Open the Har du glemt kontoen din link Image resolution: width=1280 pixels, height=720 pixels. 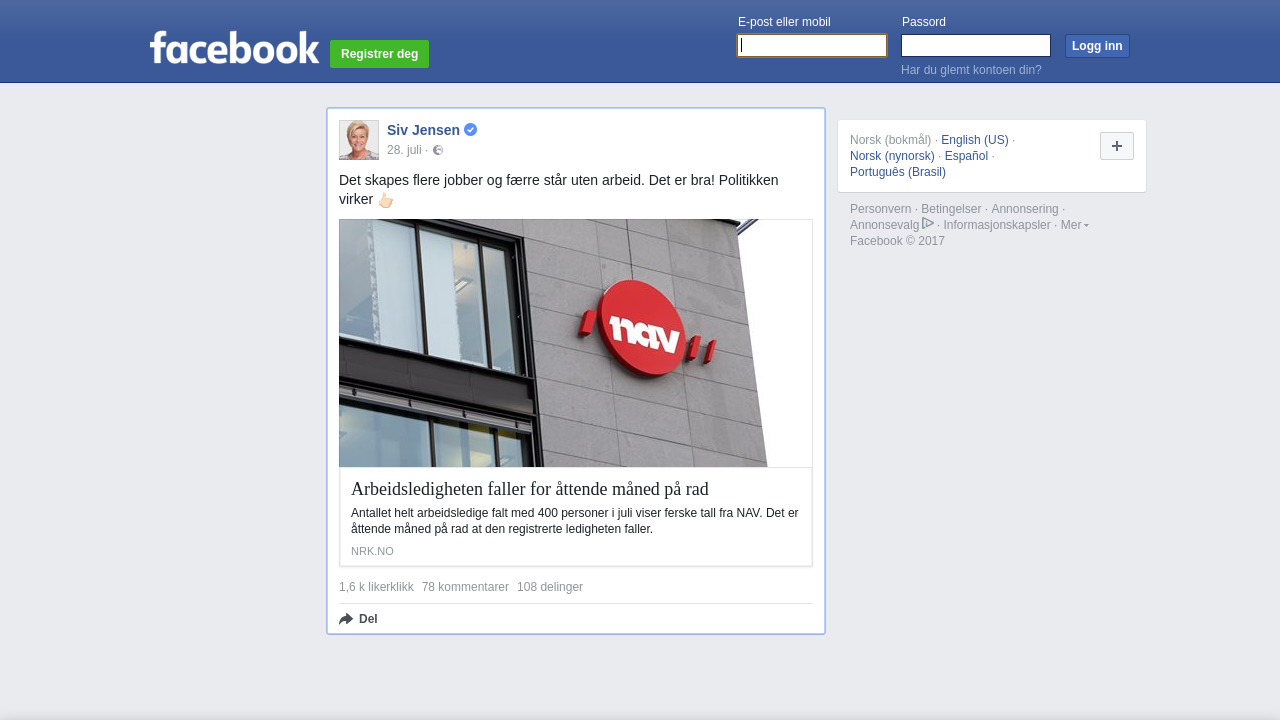coord(971,70)
